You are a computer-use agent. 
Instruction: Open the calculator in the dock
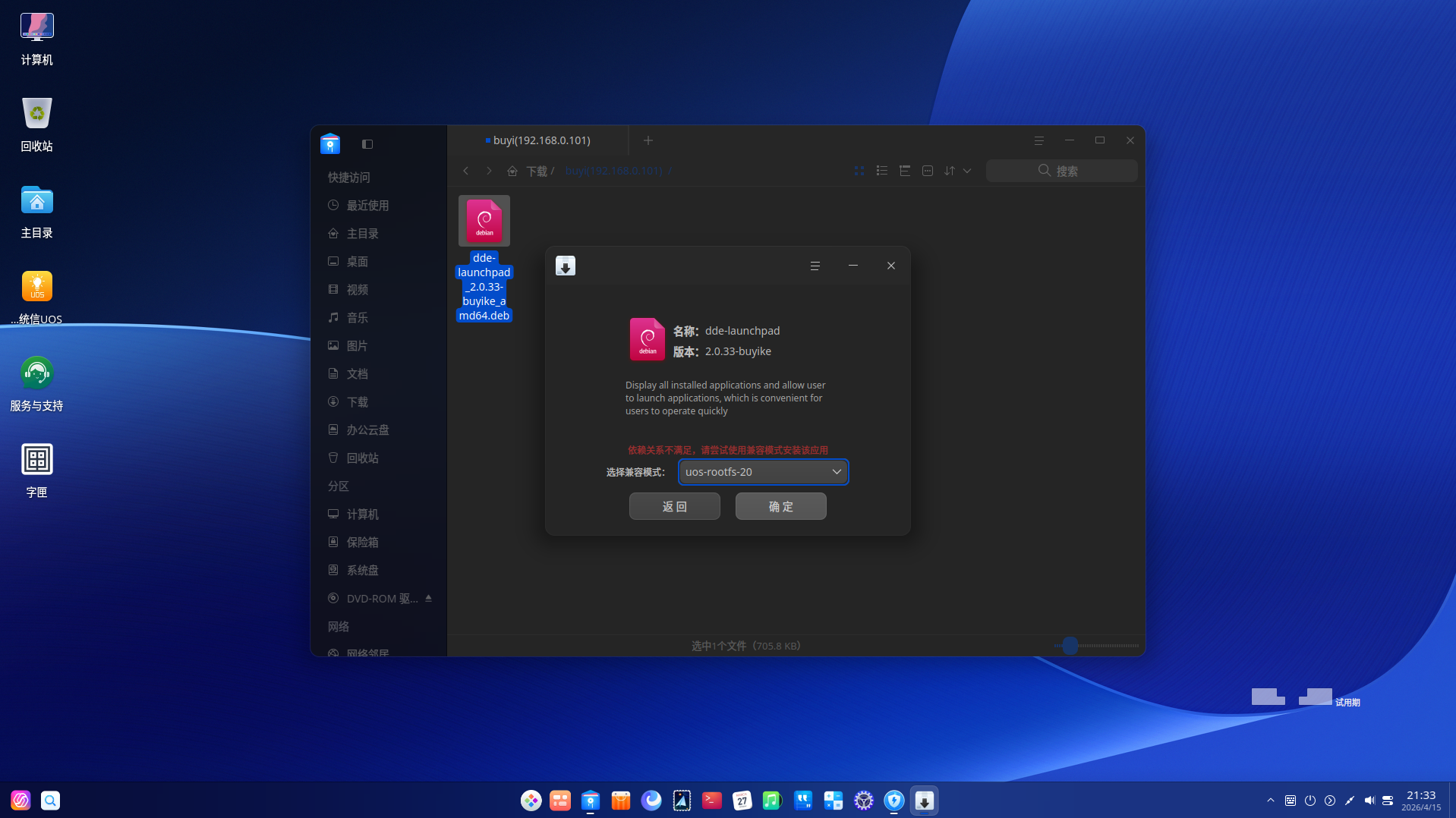pyautogui.click(x=833, y=801)
